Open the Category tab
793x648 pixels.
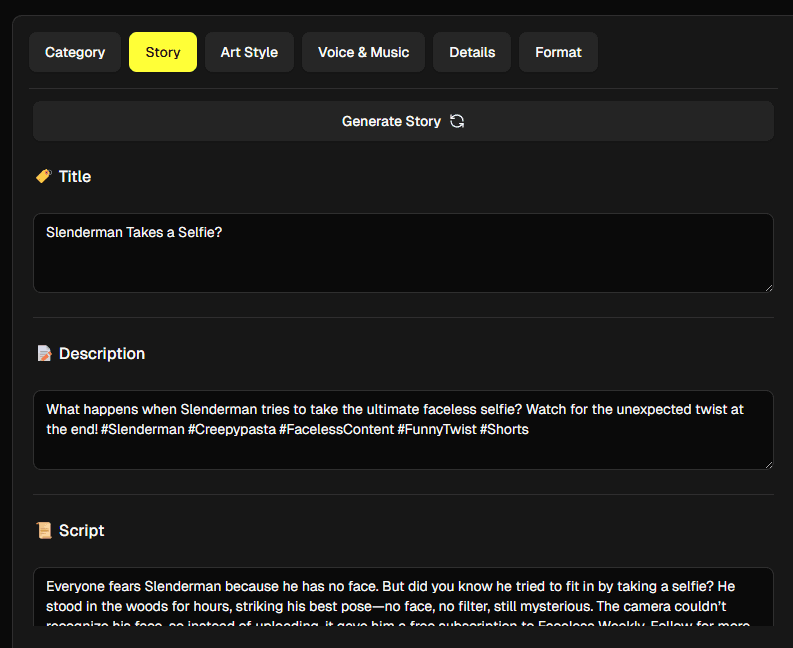pyautogui.click(x=75, y=52)
